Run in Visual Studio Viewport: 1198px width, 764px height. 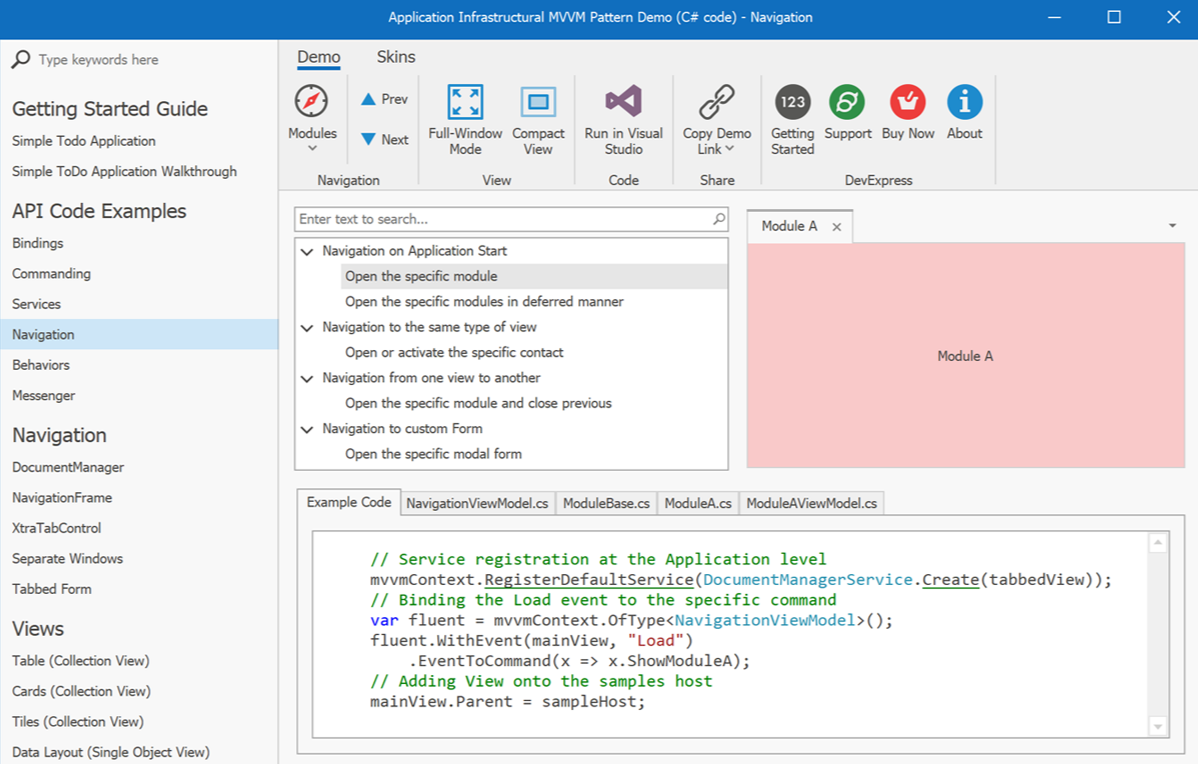623,120
